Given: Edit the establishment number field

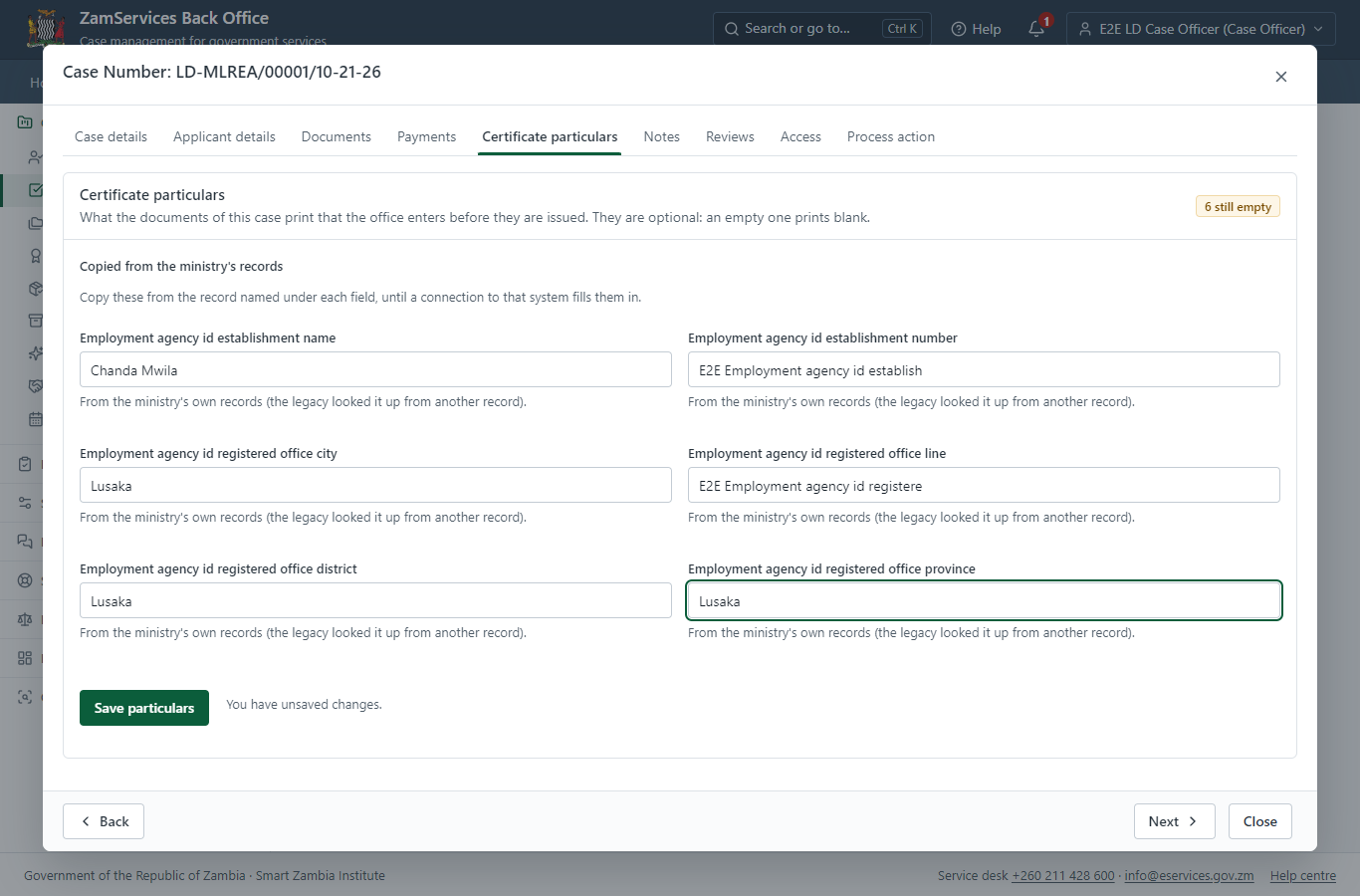Looking at the screenshot, I should [x=984, y=369].
